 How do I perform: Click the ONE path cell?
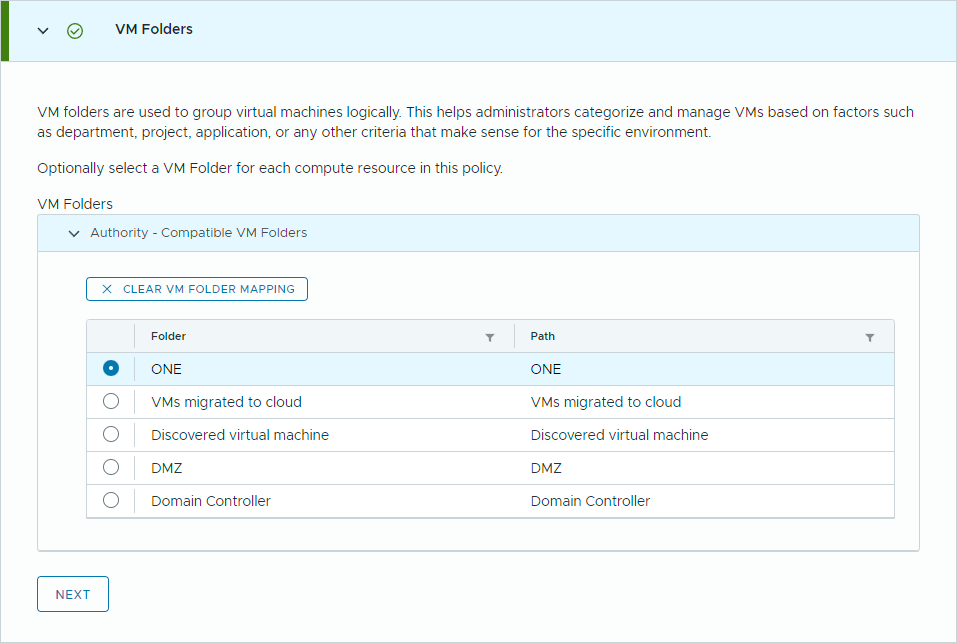click(x=546, y=369)
